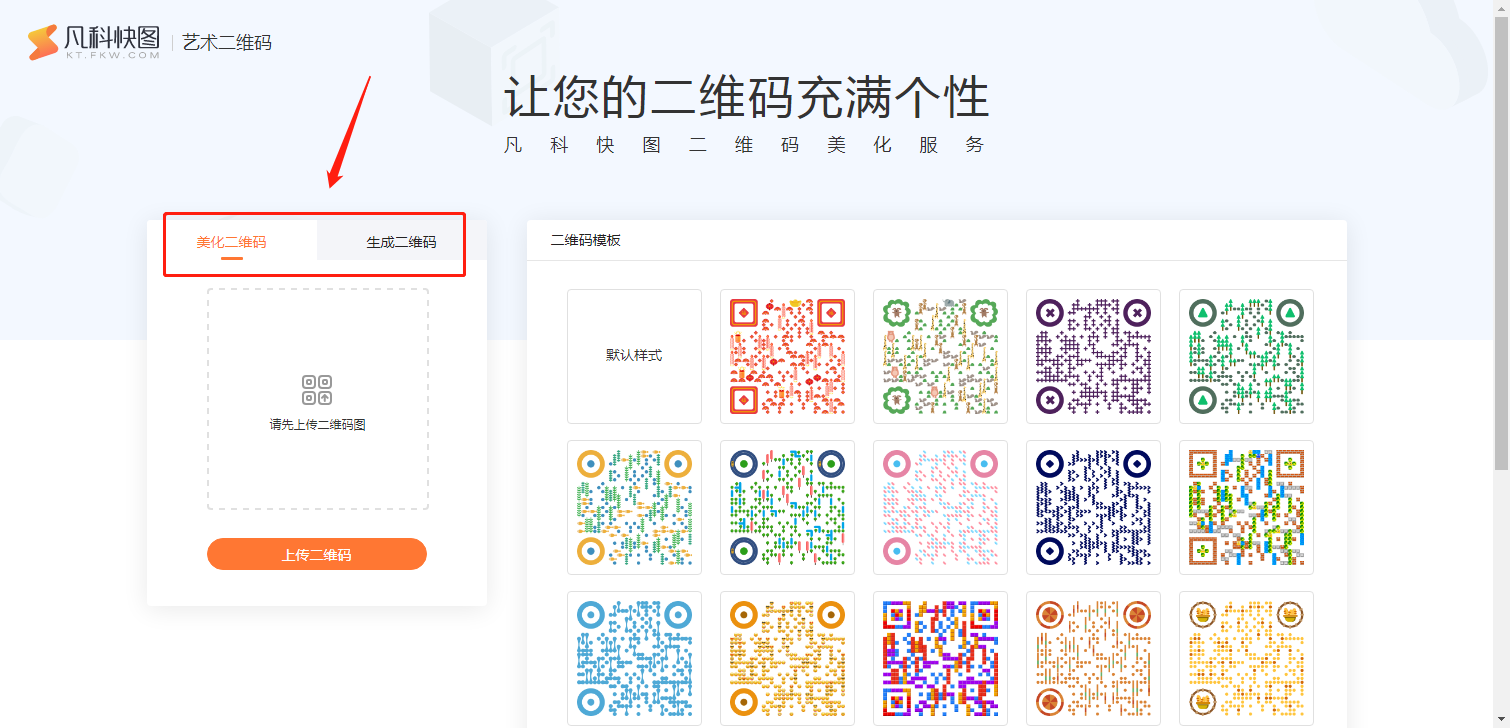The height and width of the screenshot is (728, 1510).
Task: Switch to the 生成二维码 tab
Action: click(x=401, y=242)
